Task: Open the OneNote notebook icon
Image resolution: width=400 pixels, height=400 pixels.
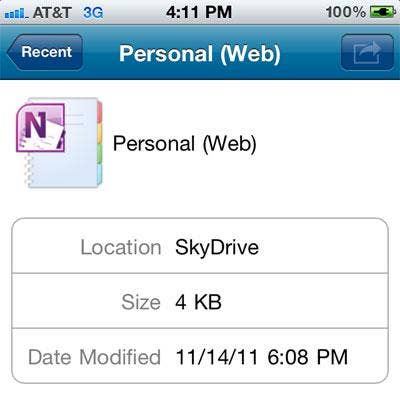Action: coord(59,143)
